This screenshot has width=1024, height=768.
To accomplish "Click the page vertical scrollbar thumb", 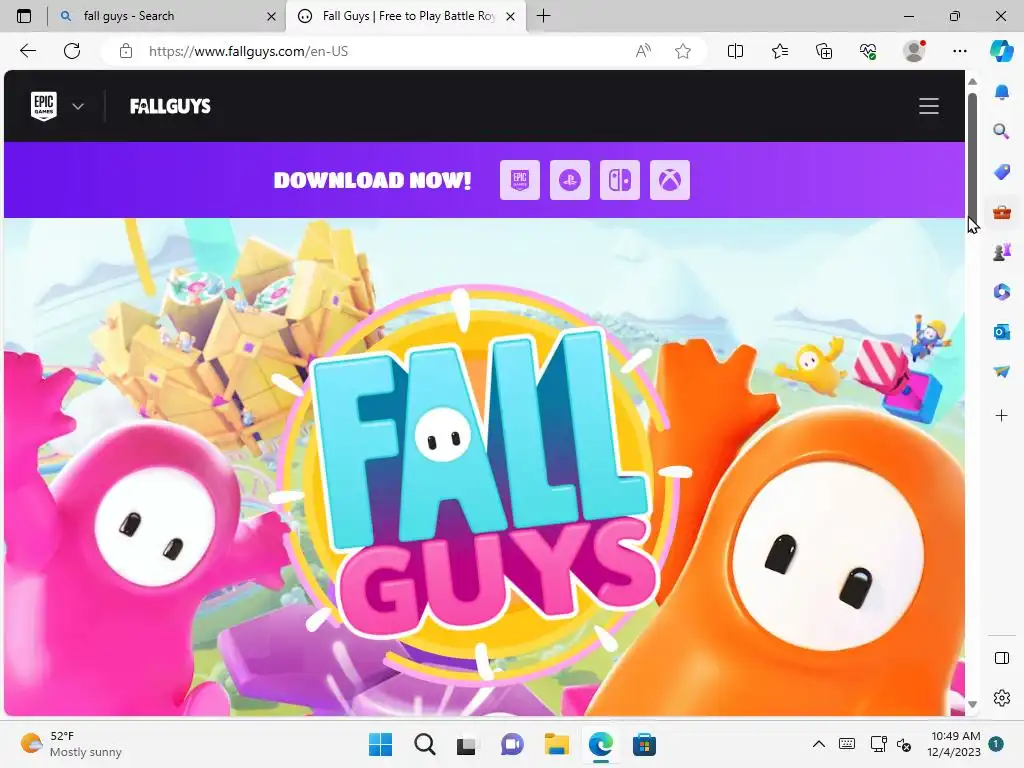I will tap(972, 158).
